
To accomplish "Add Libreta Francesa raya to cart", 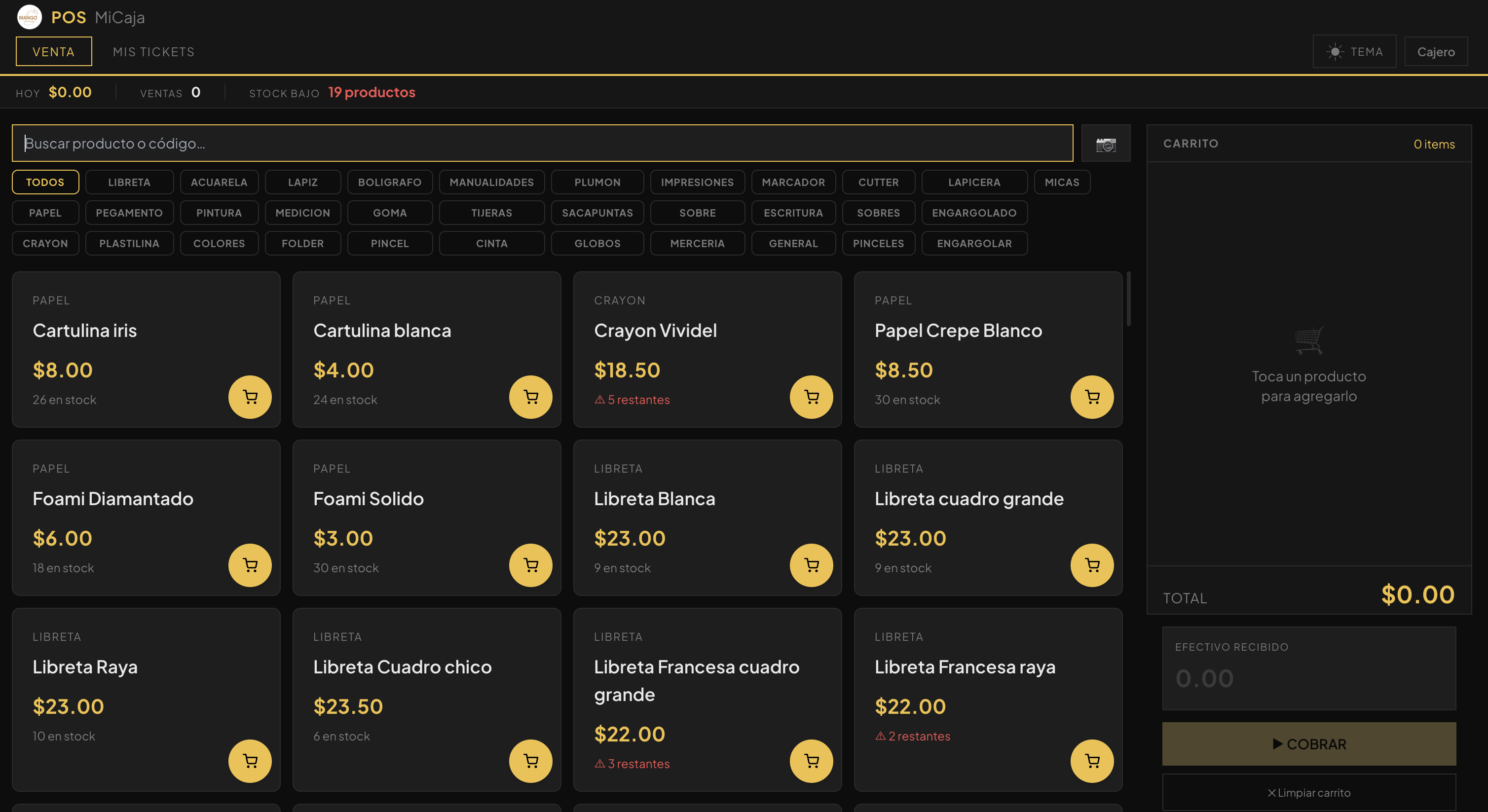I will (1092, 761).
